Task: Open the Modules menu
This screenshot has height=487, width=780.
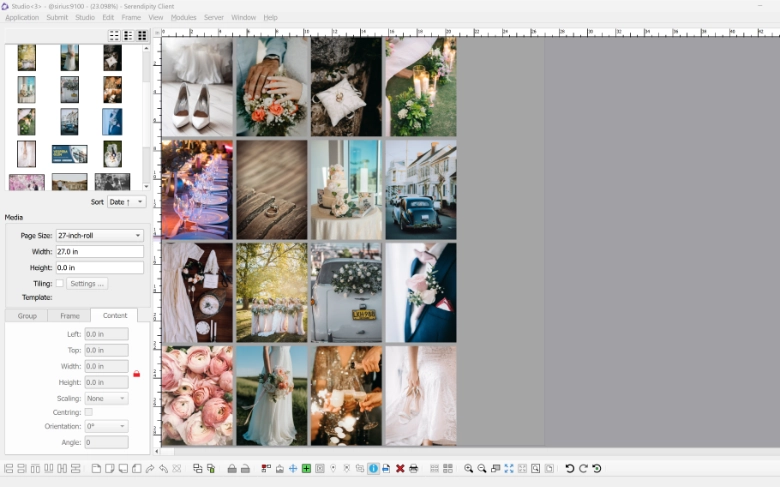Action: [183, 17]
